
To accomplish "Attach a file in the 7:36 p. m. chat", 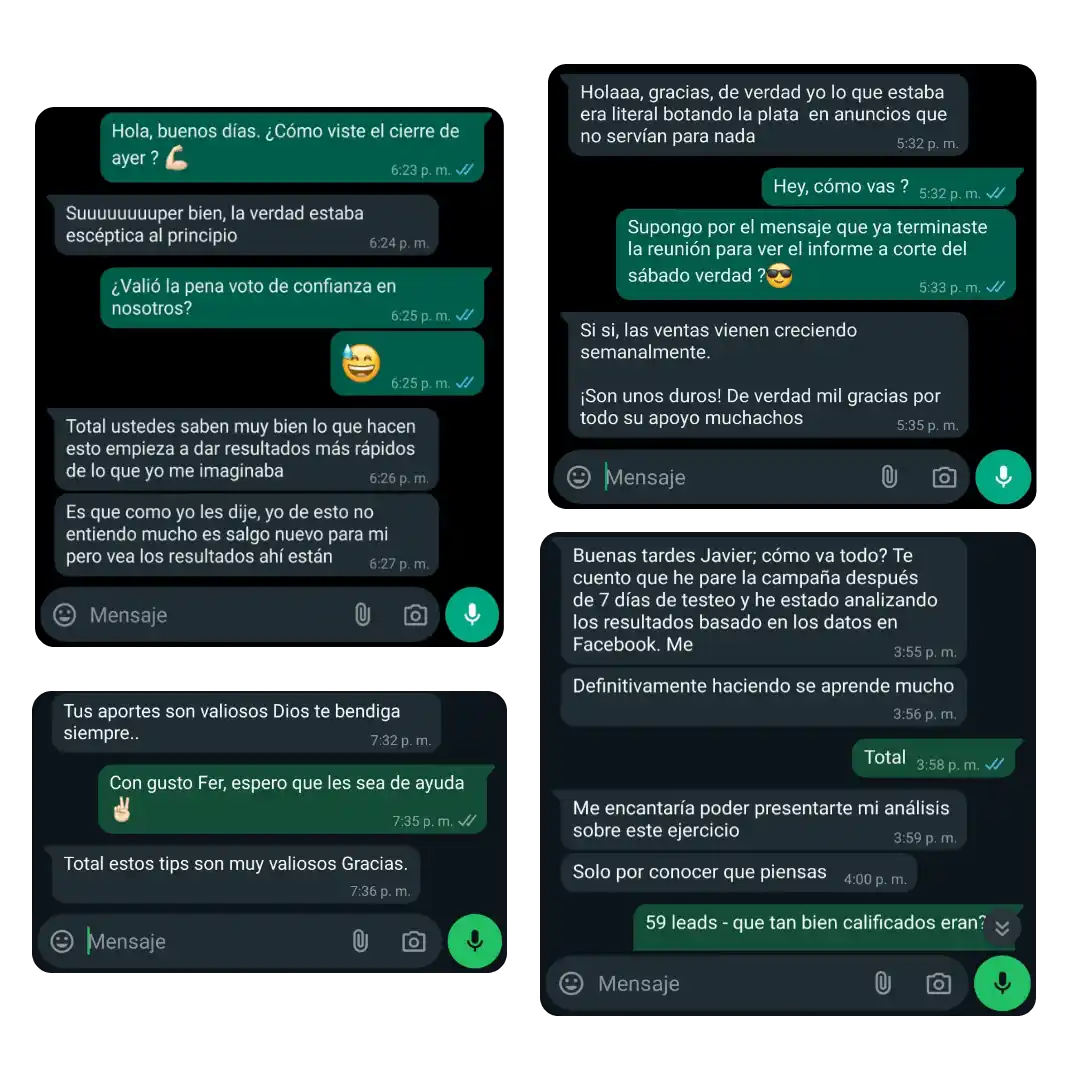I will 360,941.
